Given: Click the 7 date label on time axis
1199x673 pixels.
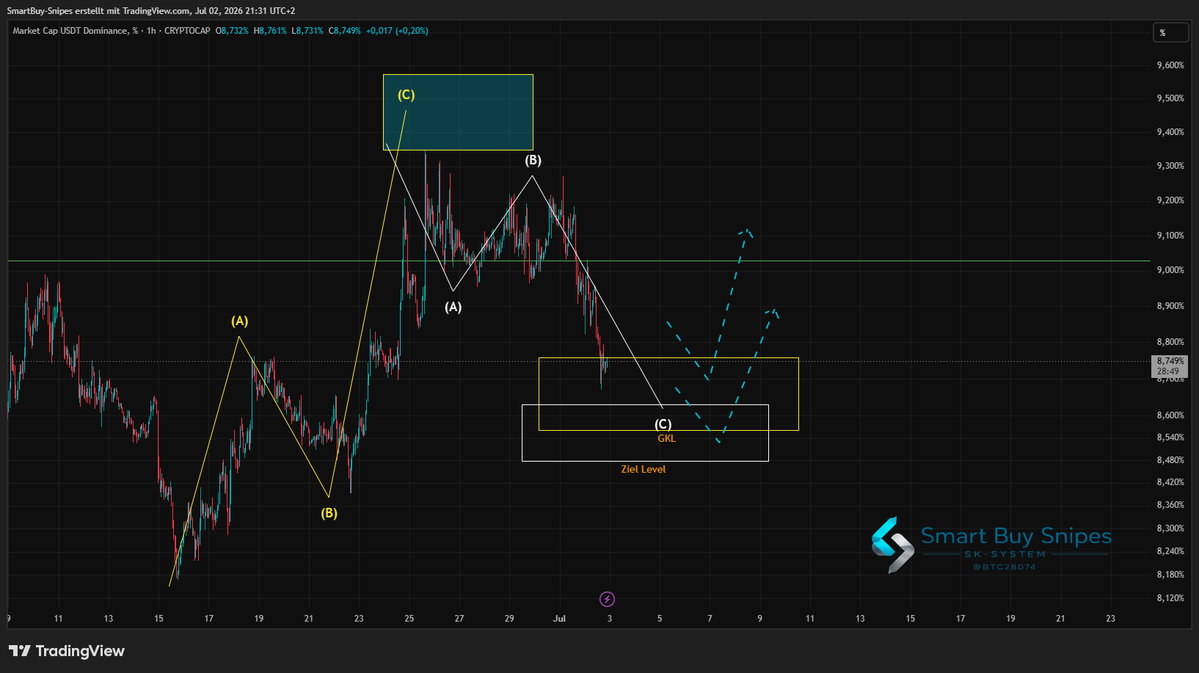Looking at the screenshot, I should [x=710, y=619].
